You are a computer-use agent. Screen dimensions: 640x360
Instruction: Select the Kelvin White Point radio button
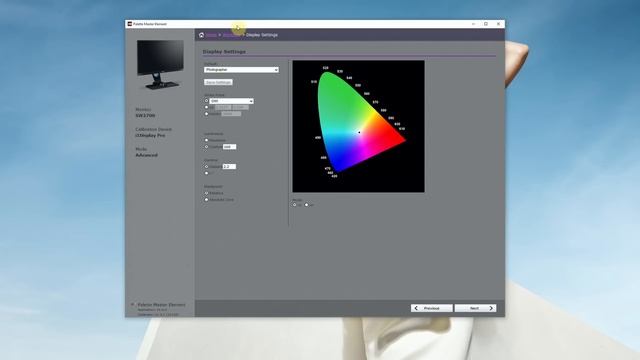point(207,114)
